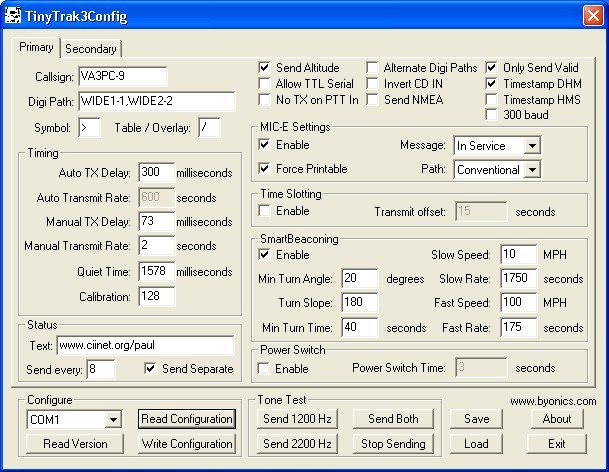Open the MIC-E Message dropdown

(532, 146)
